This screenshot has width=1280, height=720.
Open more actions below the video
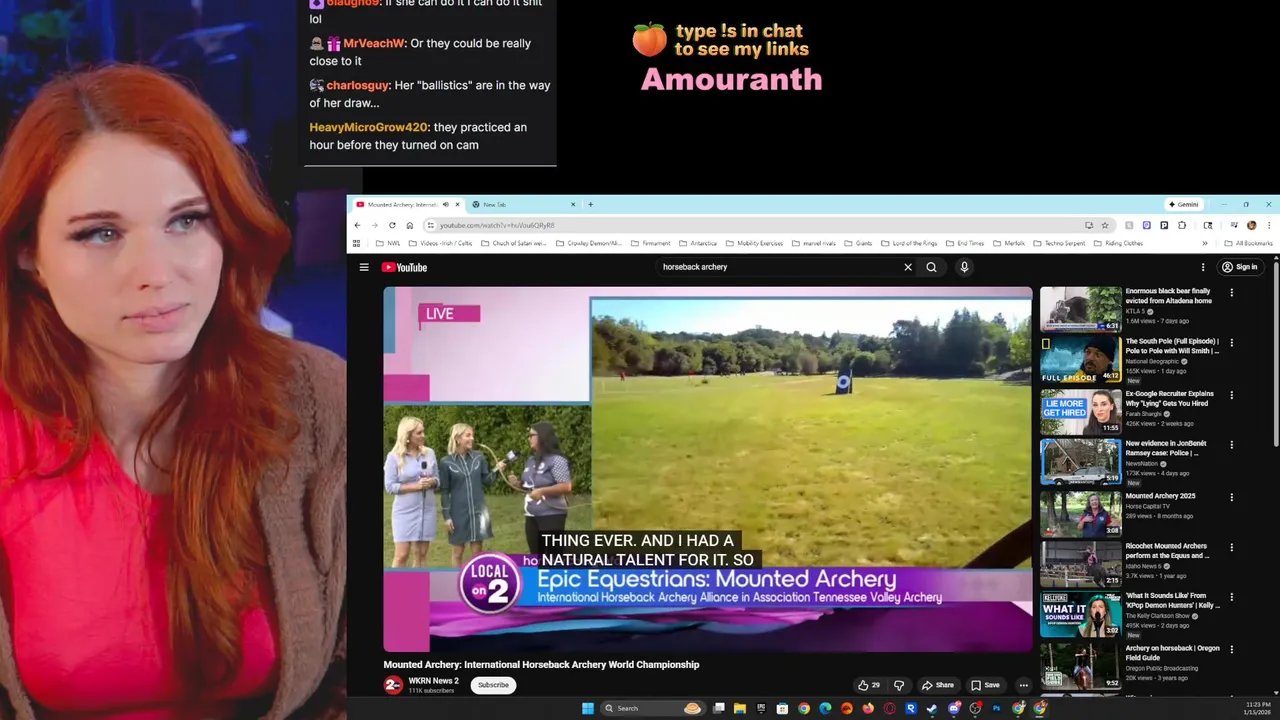click(1023, 685)
